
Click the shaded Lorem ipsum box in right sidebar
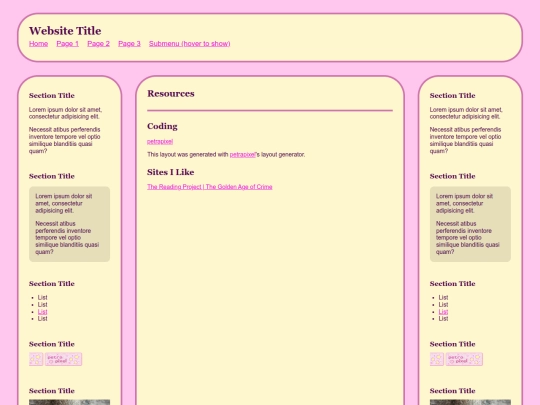[470, 224]
